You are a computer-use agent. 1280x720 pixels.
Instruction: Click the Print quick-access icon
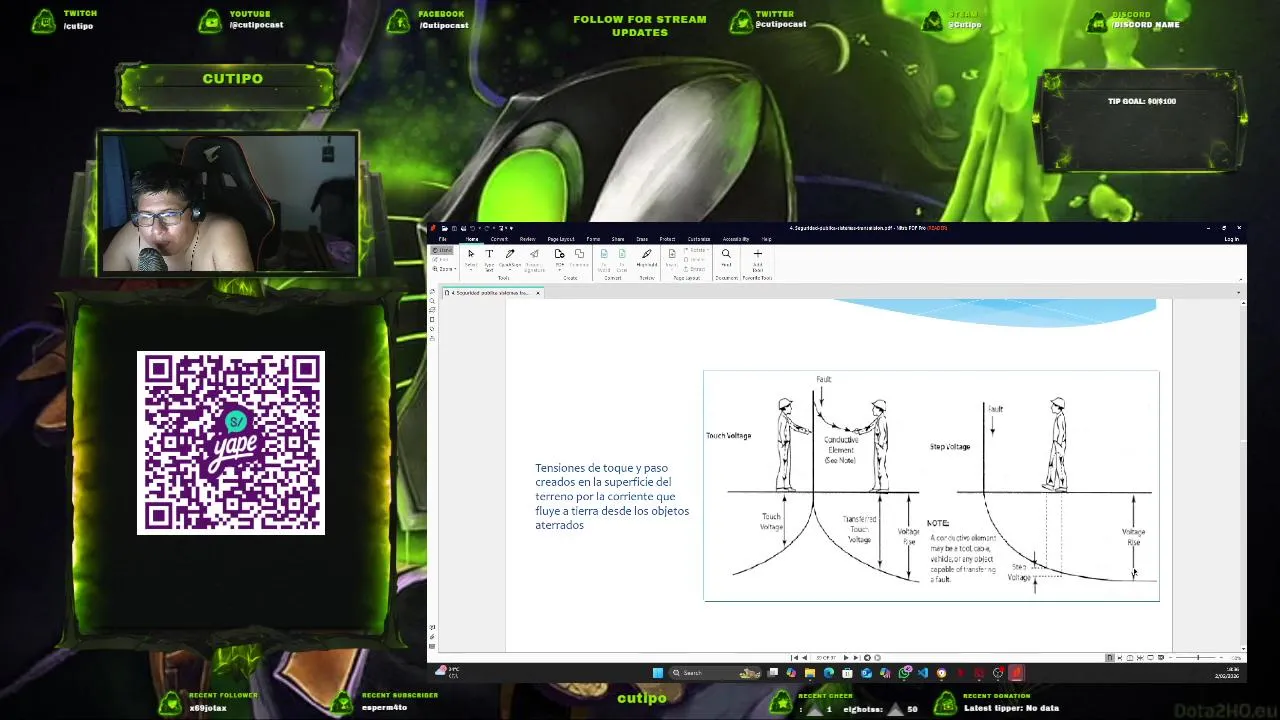[x=463, y=228]
